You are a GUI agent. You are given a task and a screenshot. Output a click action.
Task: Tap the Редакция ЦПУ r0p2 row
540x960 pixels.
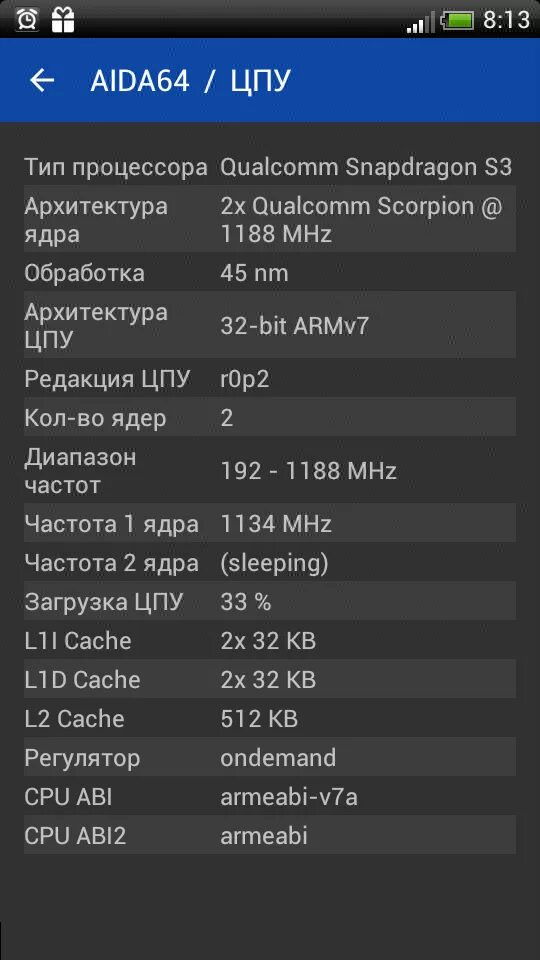269,378
